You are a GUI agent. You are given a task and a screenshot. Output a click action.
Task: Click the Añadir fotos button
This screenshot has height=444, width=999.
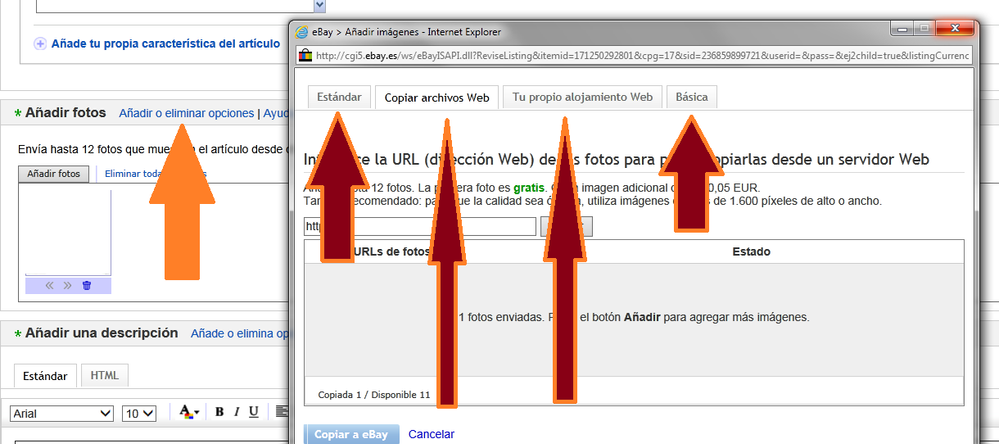tap(54, 173)
